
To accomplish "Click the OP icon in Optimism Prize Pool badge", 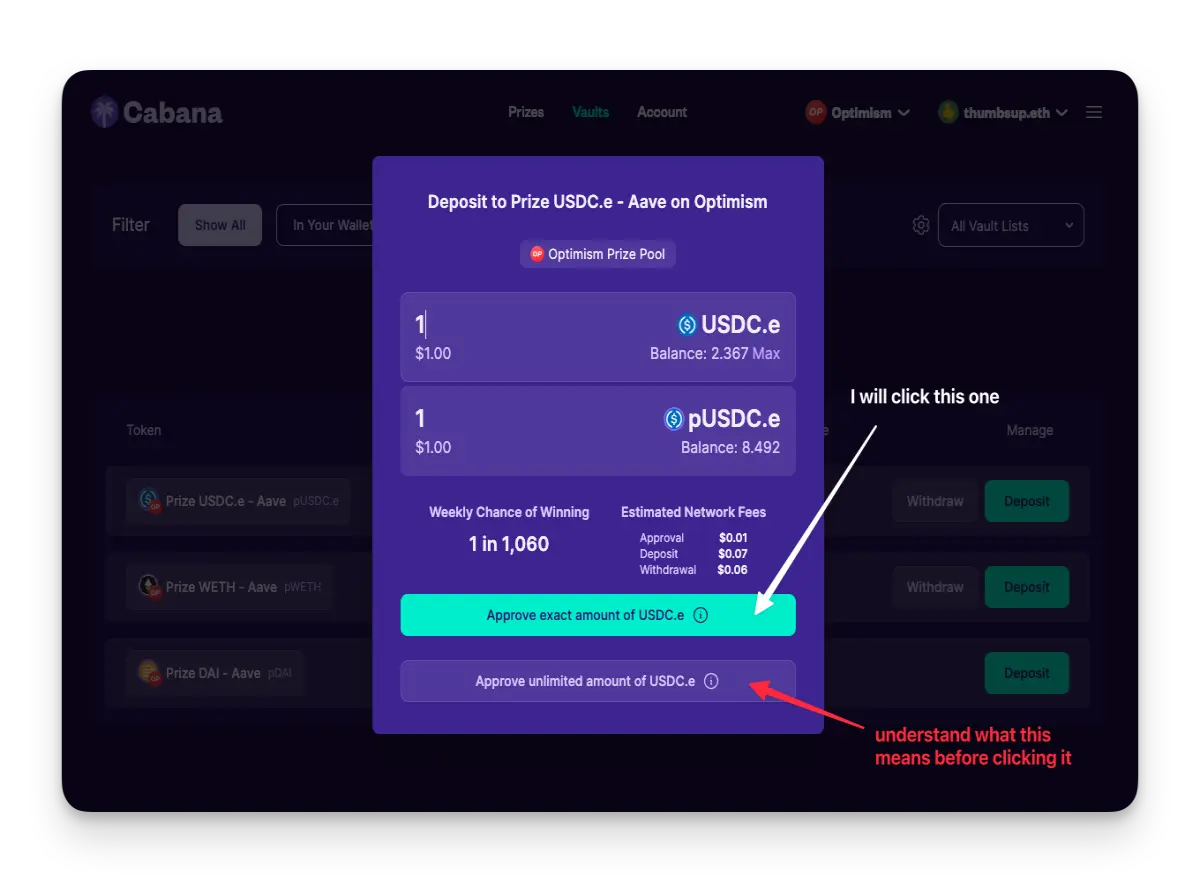I will [537, 254].
